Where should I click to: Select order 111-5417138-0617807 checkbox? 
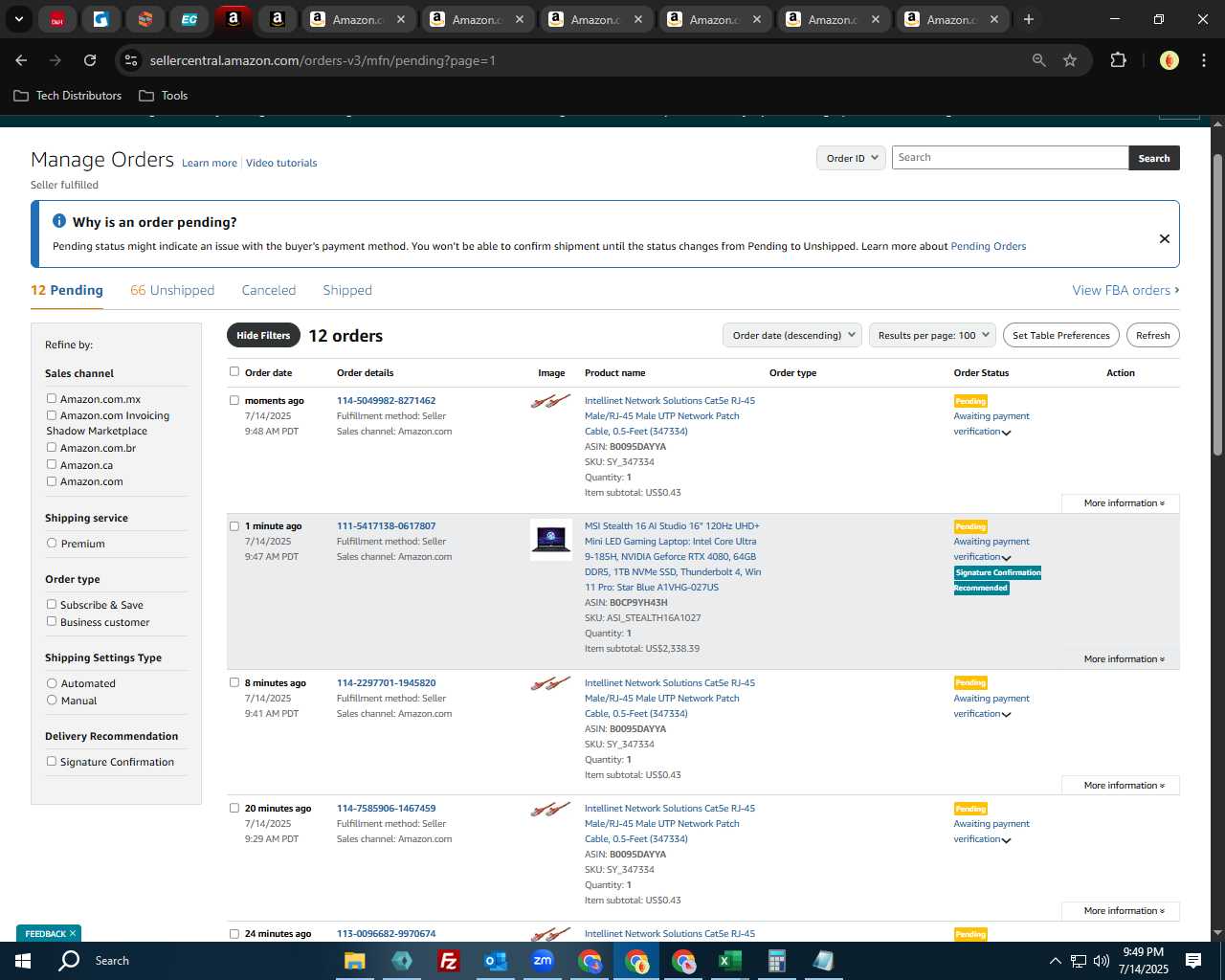coord(234,525)
